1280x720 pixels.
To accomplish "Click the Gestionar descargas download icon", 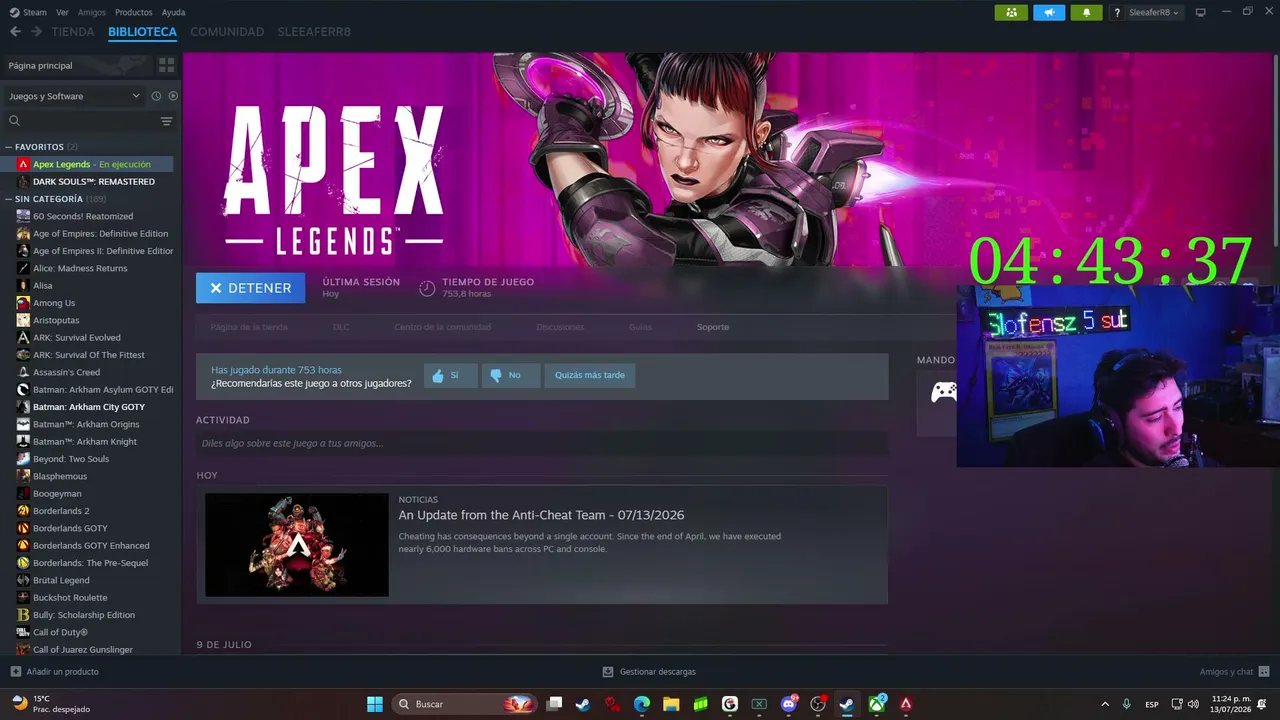I will pos(608,672).
